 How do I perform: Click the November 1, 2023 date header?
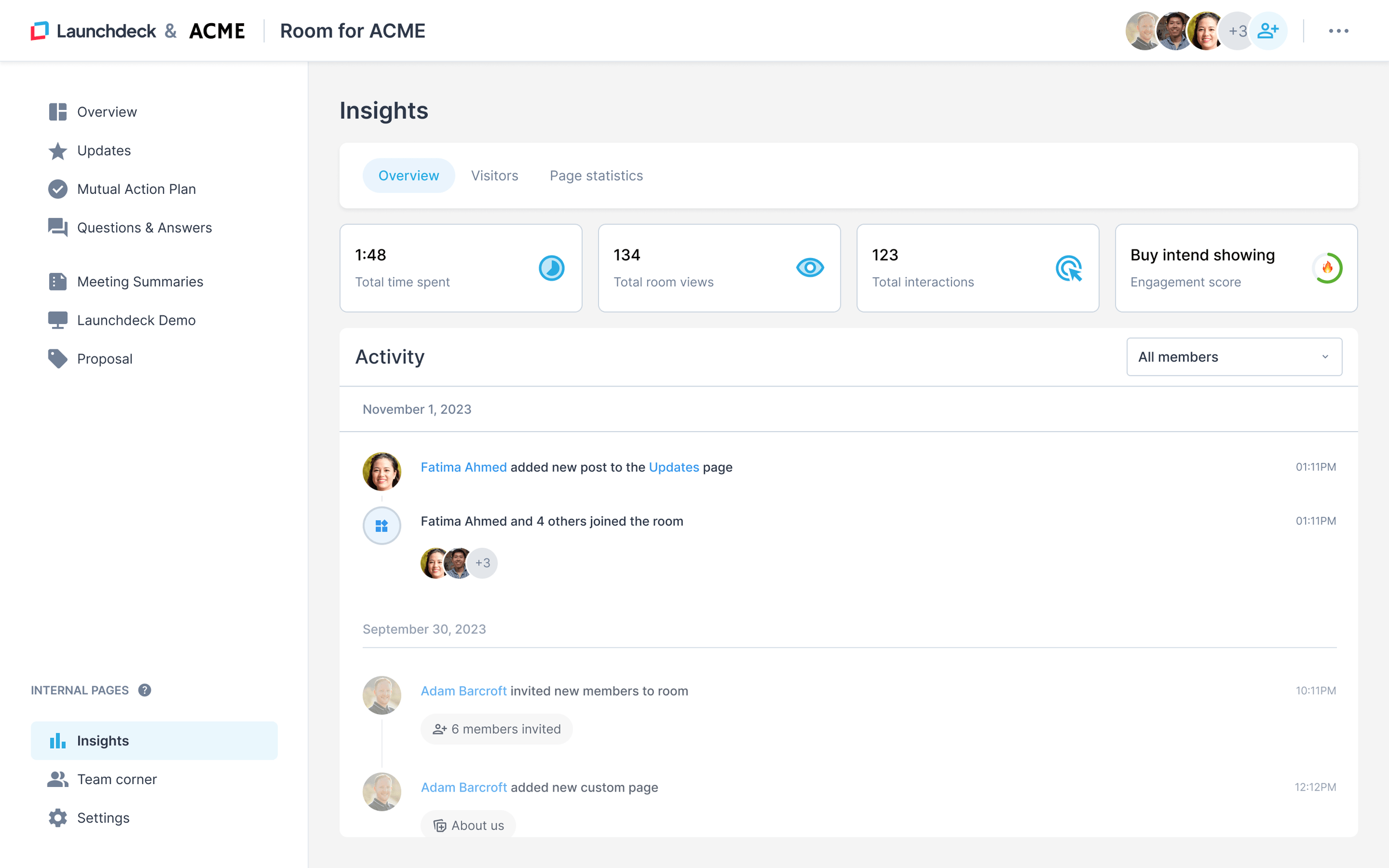[x=417, y=409]
